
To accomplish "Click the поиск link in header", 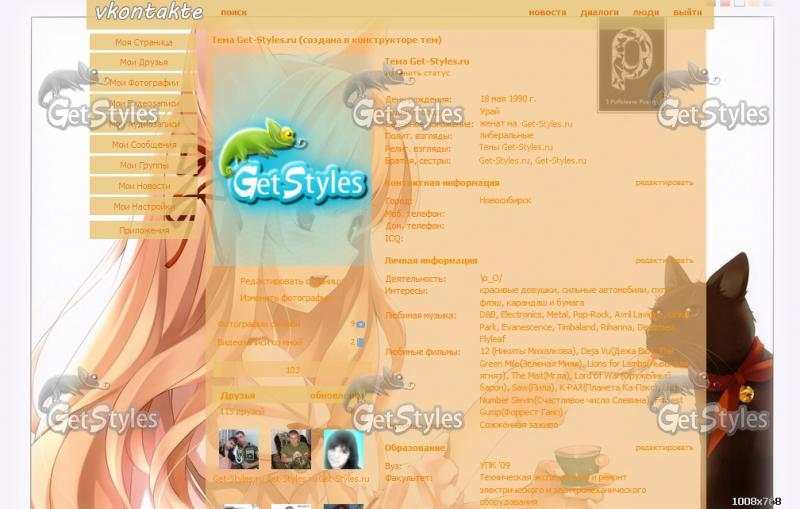I will pos(234,12).
